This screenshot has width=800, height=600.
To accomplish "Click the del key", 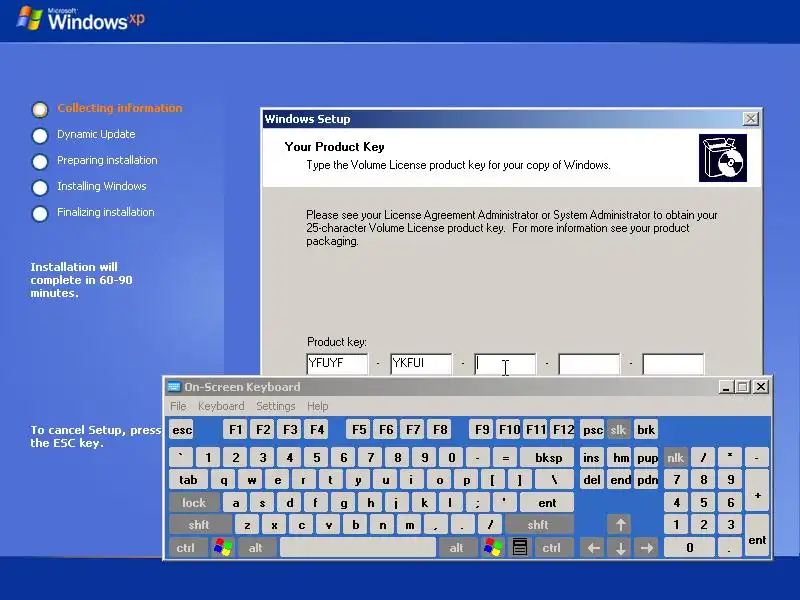I will tap(592, 480).
